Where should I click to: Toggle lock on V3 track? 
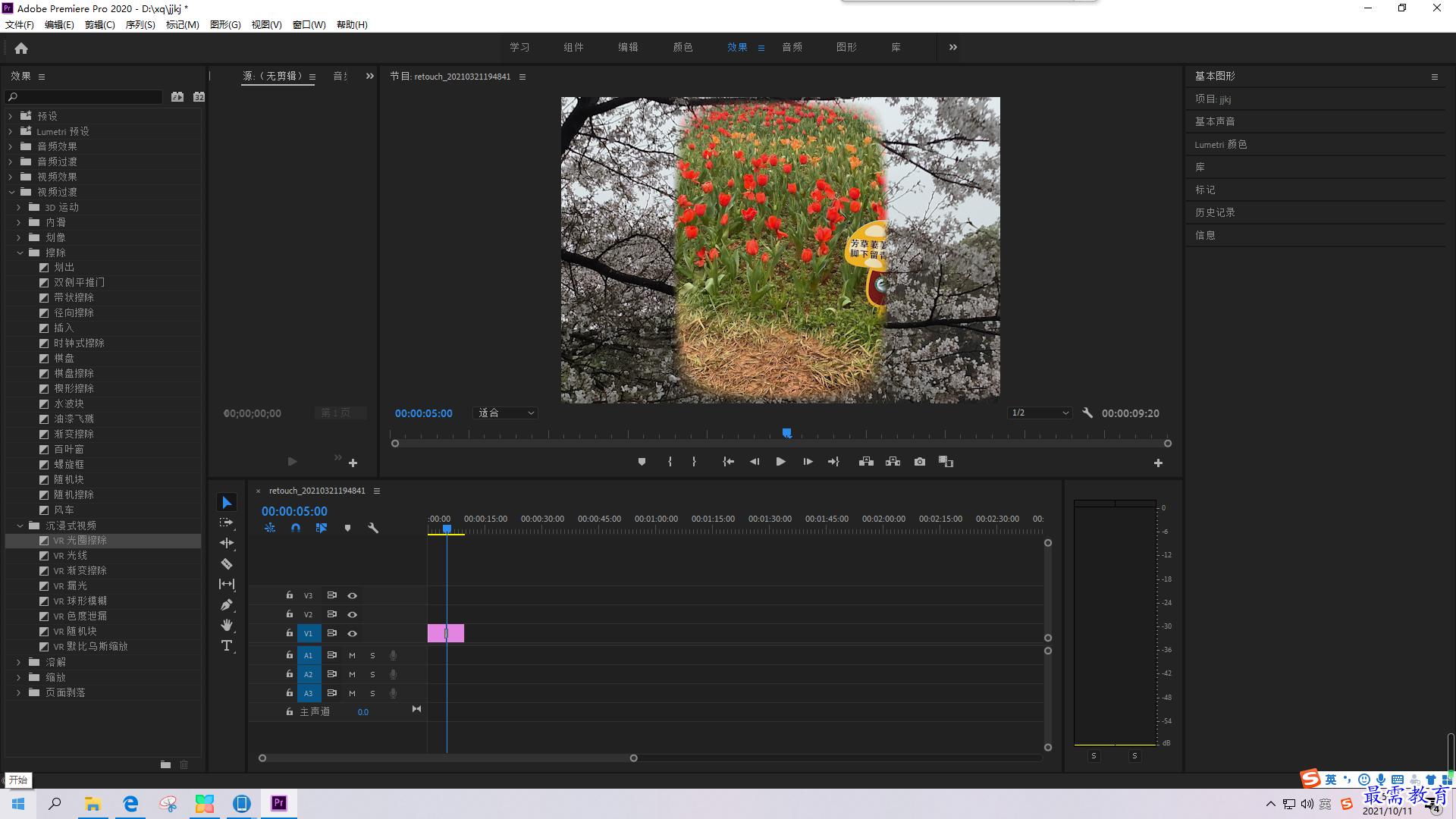pos(289,595)
